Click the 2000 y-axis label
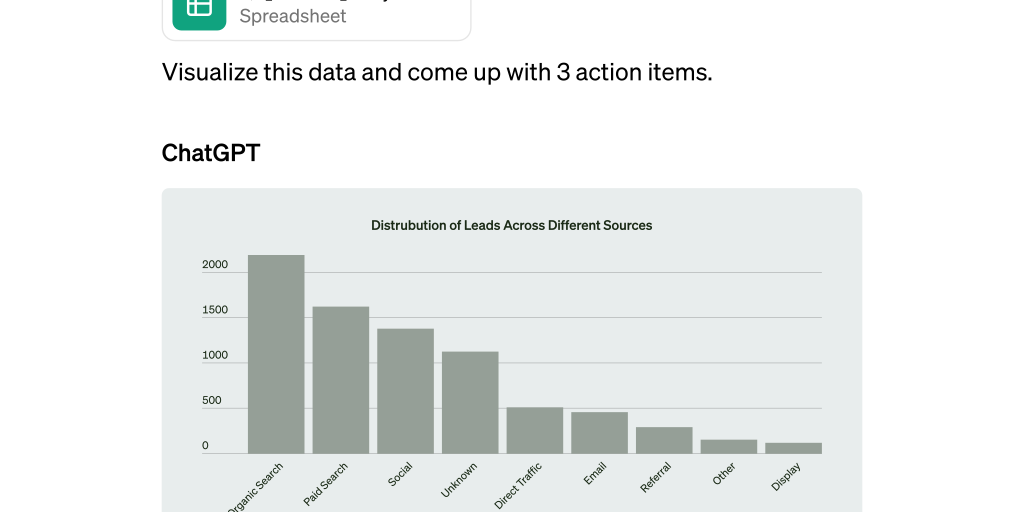 pos(215,265)
